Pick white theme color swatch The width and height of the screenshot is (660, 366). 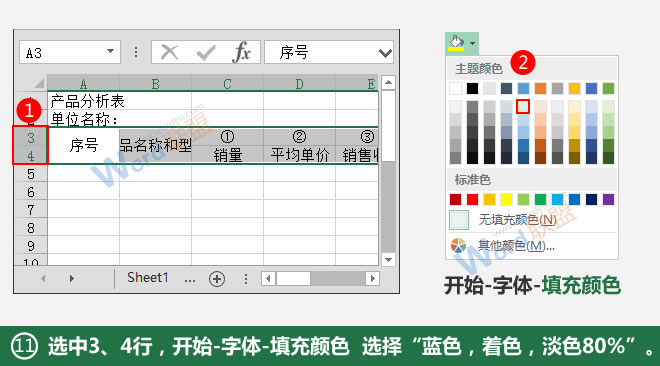[x=455, y=88]
